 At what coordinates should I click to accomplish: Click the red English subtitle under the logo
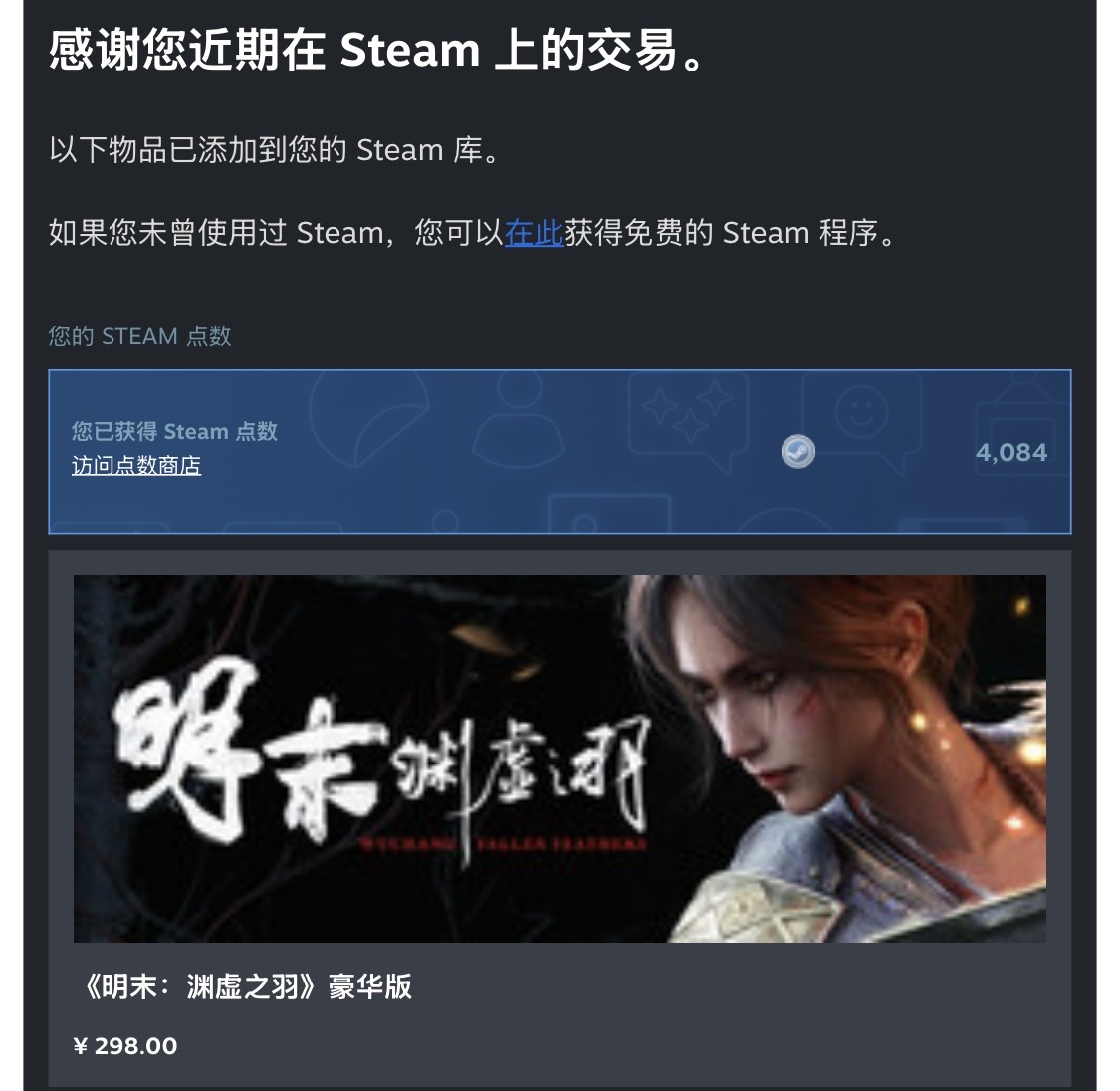[503, 845]
